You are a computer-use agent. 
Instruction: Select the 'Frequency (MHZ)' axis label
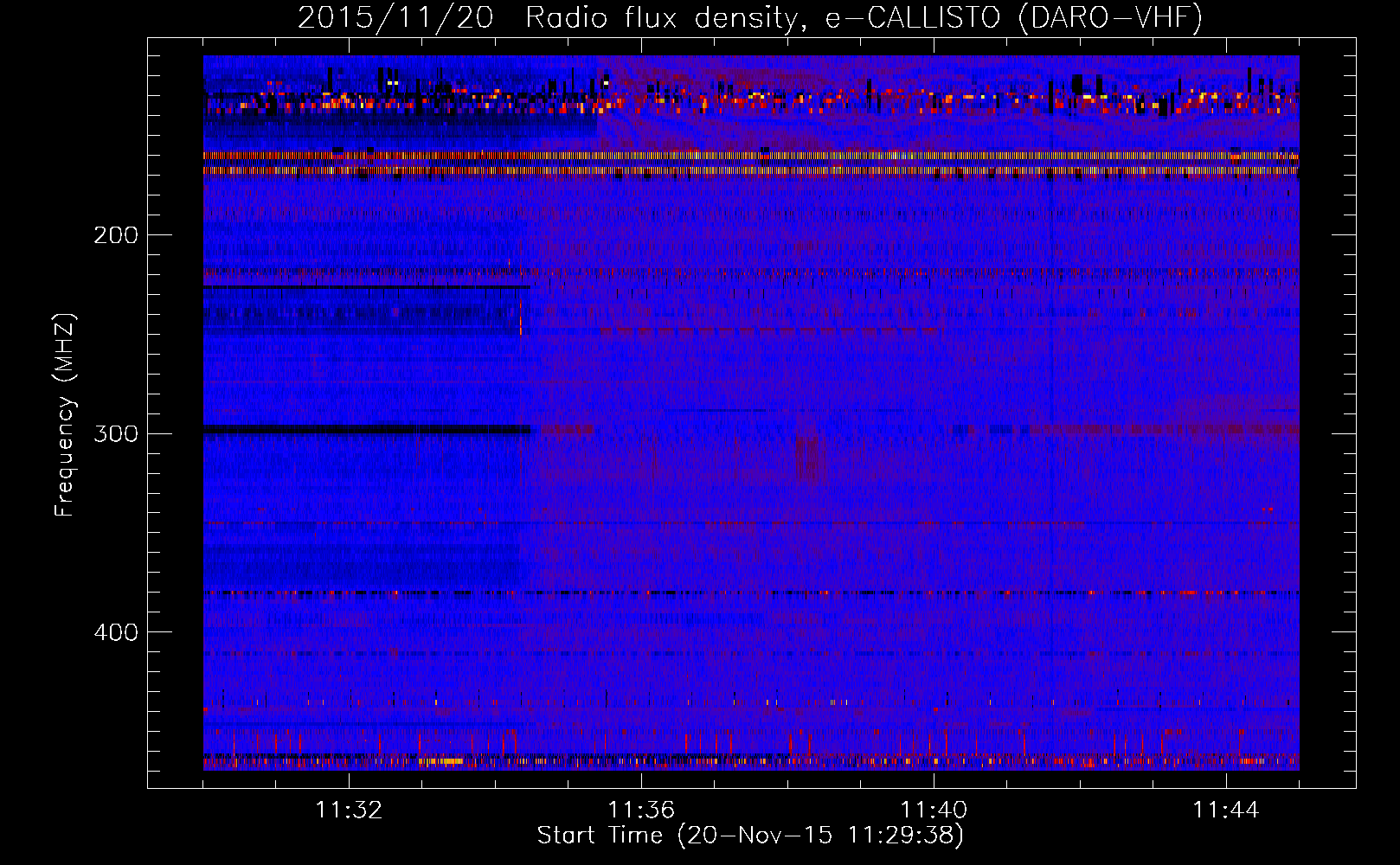click(x=65, y=414)
